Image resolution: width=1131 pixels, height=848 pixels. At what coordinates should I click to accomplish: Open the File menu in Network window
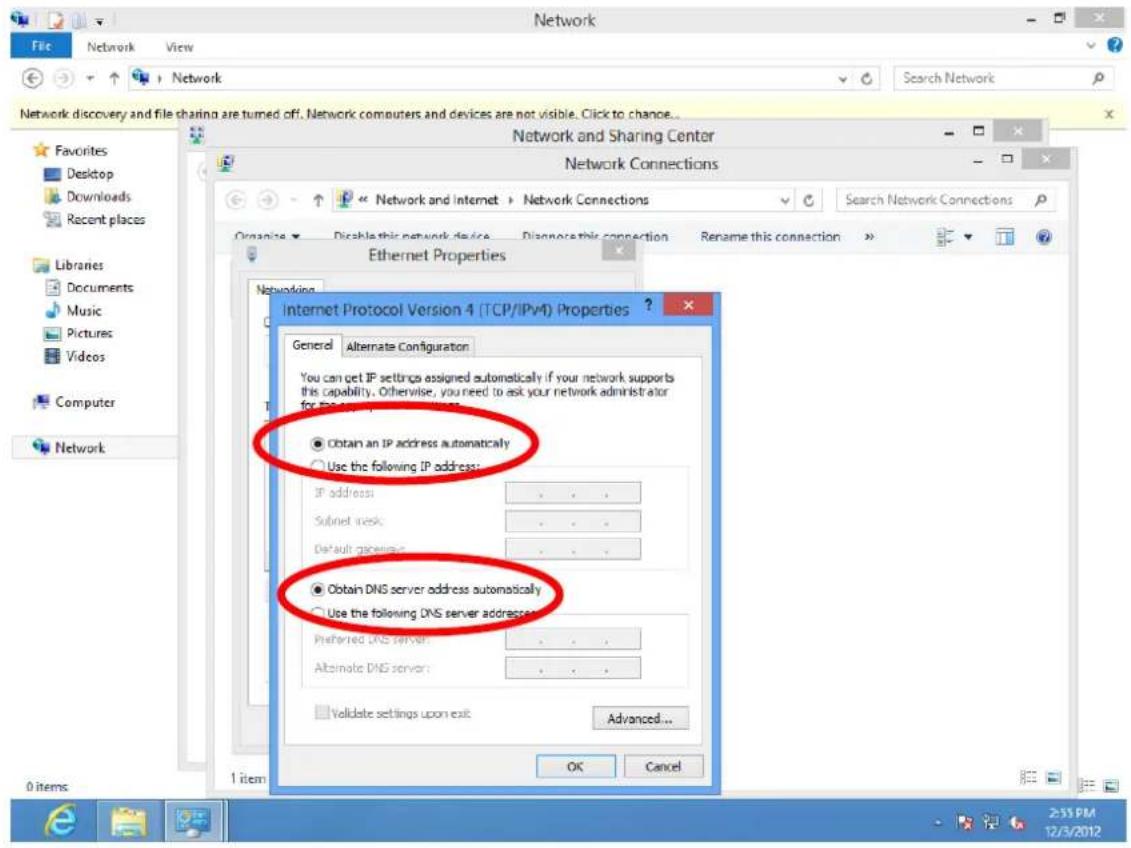tap(41, 46)
